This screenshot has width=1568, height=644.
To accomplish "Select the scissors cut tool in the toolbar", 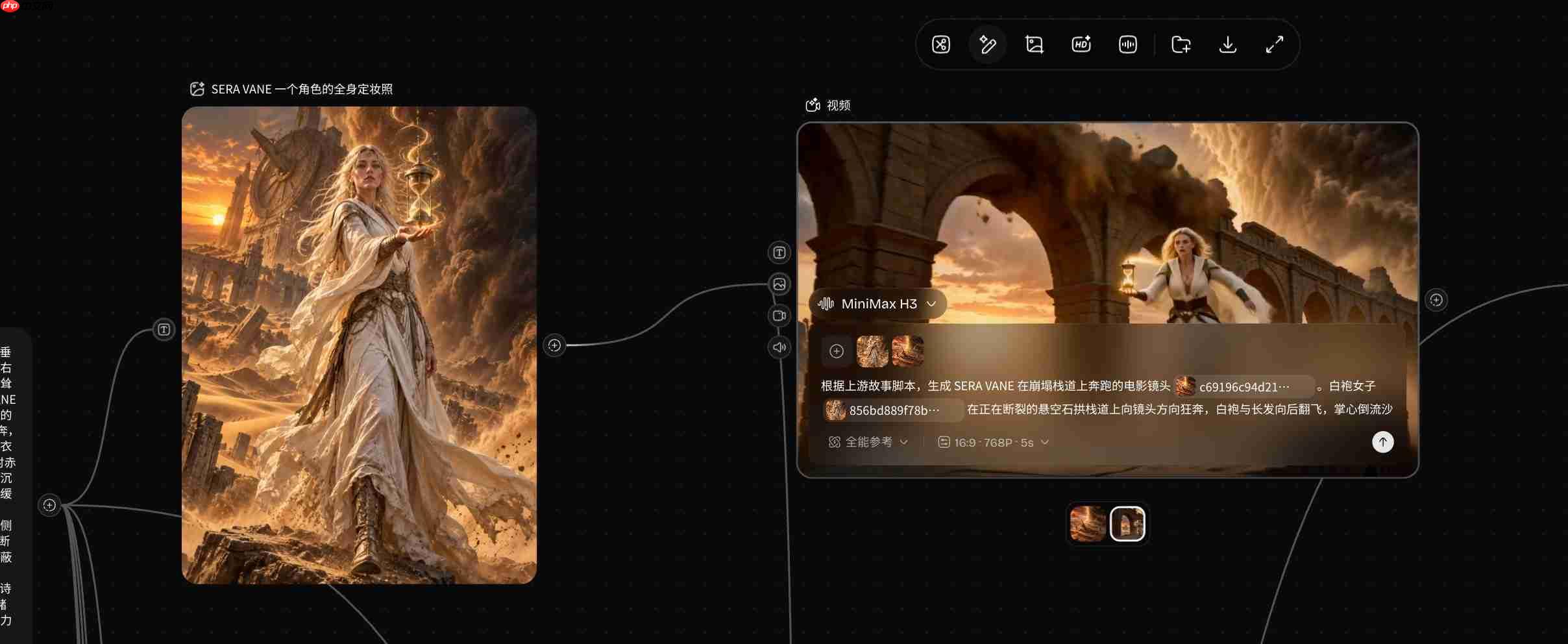I will click(x=940, y=44).
